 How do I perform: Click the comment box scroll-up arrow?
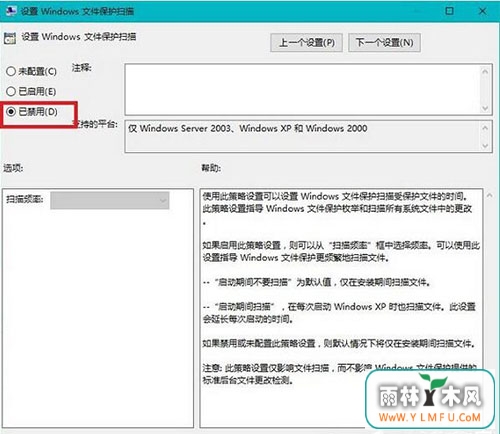tap(485, 71)
